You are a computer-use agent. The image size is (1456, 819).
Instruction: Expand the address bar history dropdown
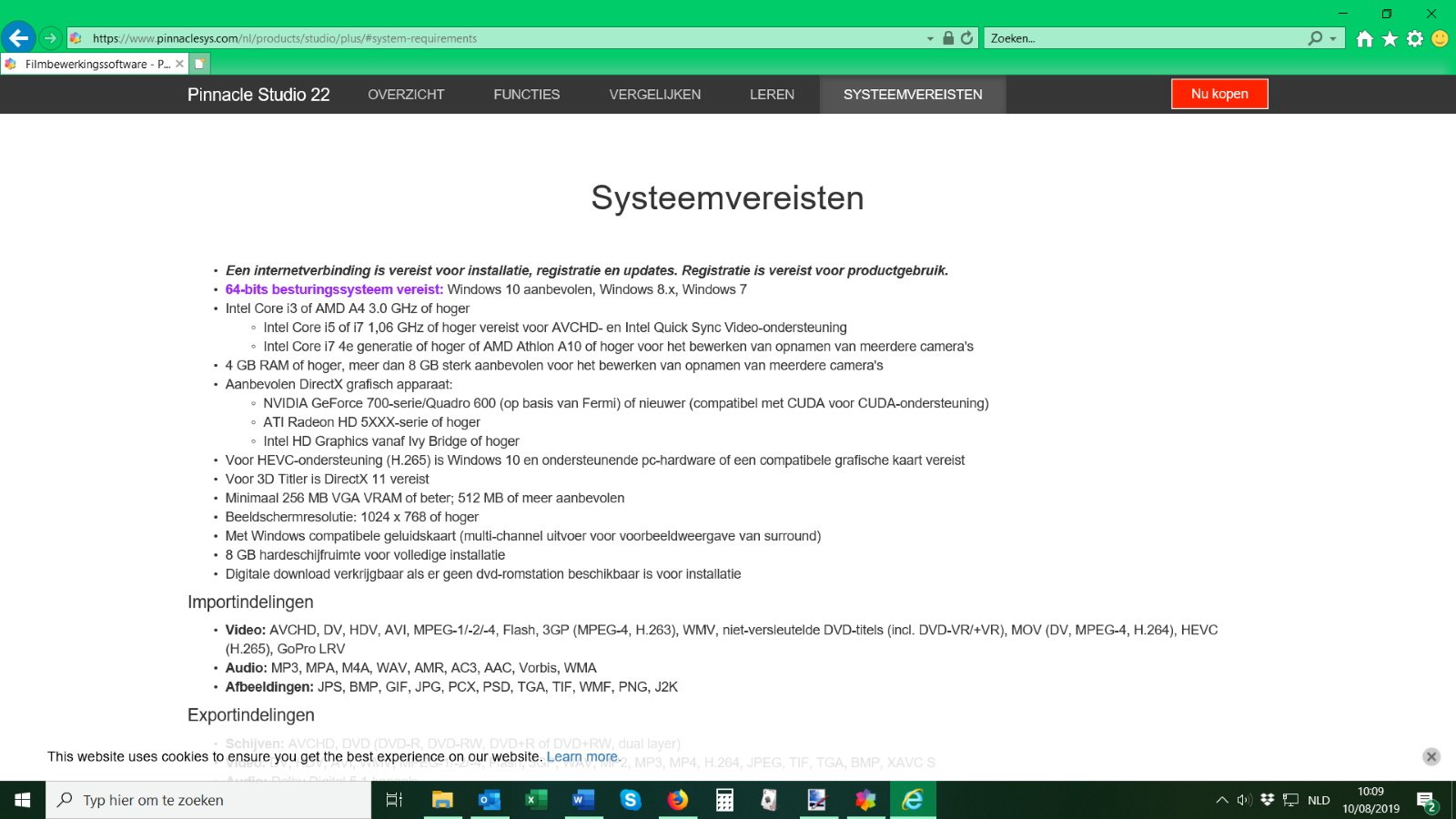tap(930, 38)
